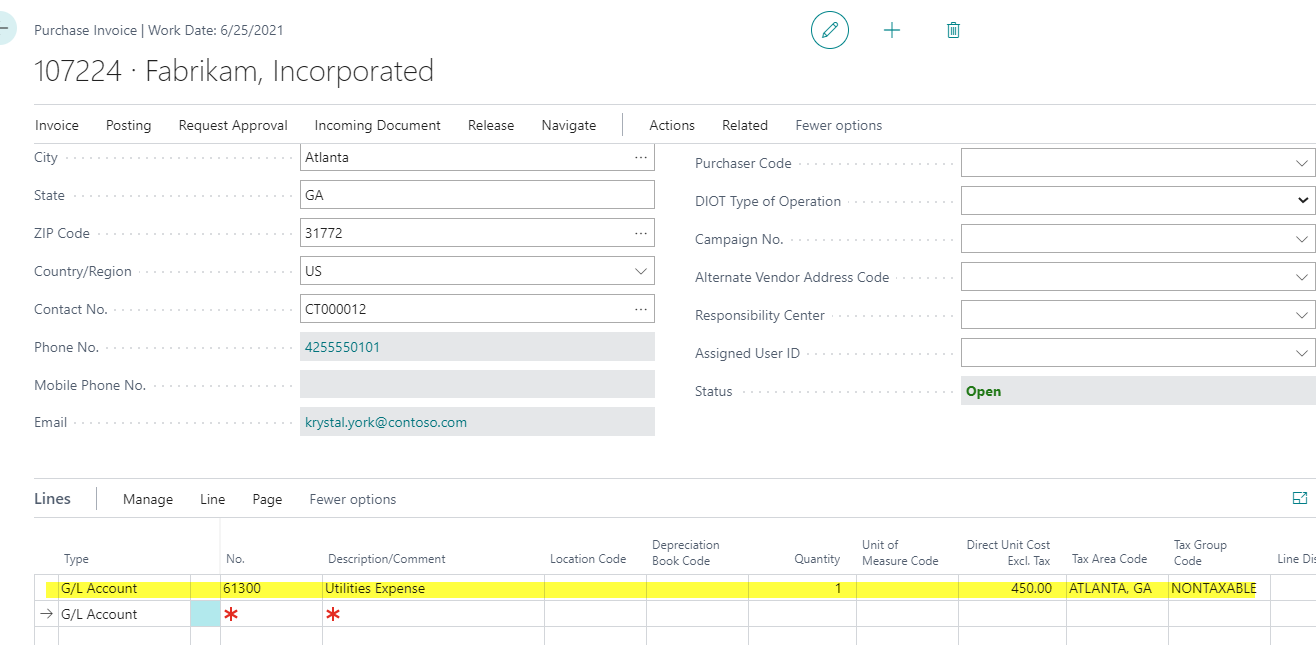1316x645 pixels.
Task: Select the Utilities Expense description cell
Action: 433,588
